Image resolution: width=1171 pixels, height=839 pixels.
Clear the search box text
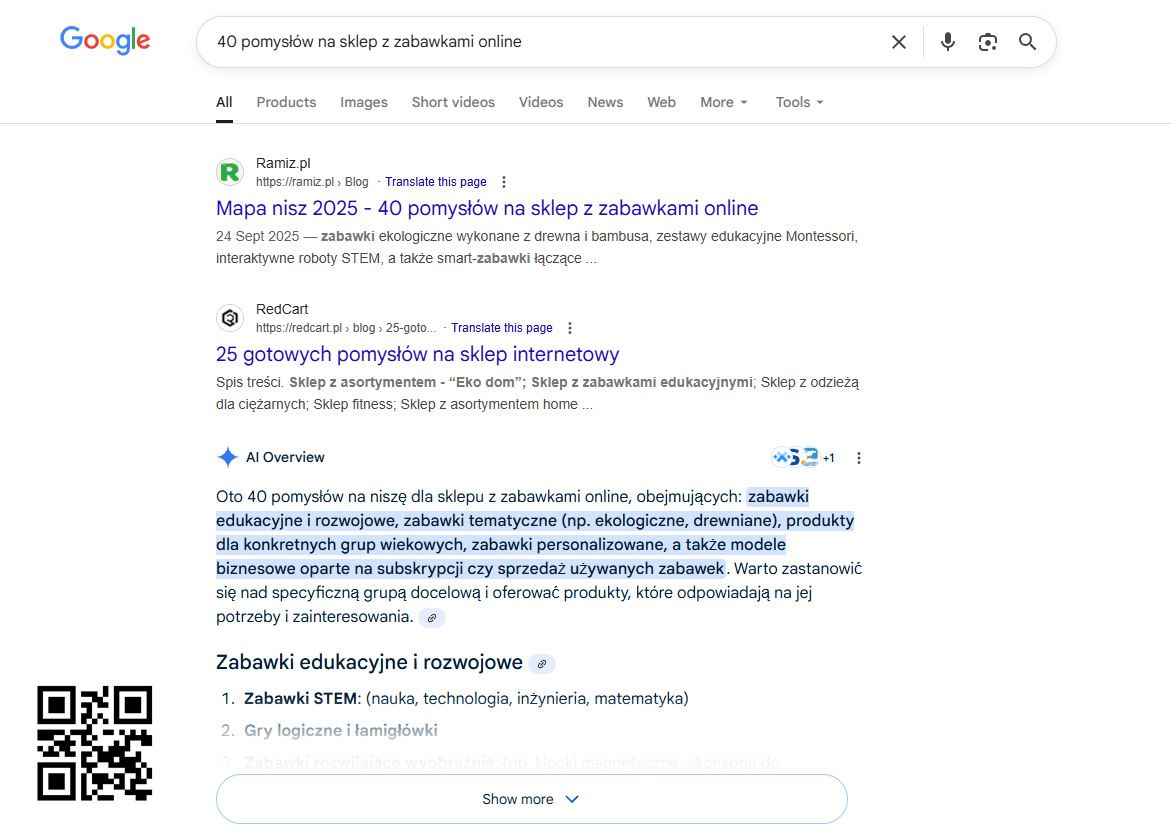[x=899, y=42]
